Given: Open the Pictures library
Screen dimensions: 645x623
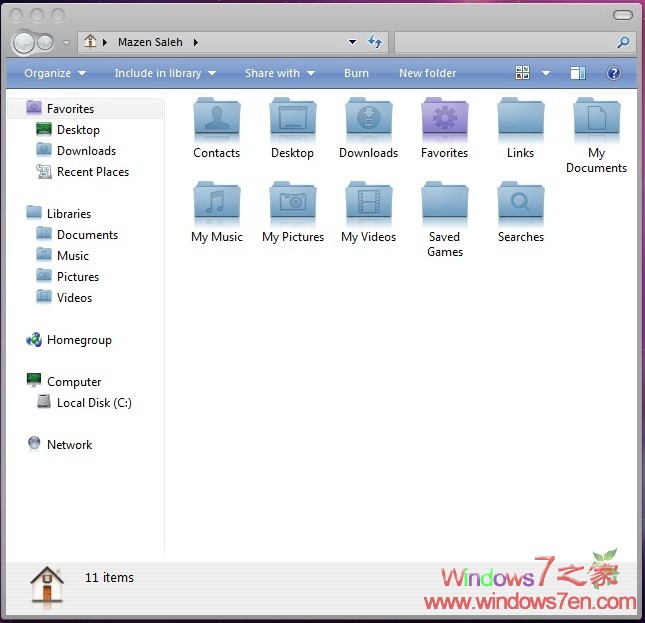Looking at the screenshot, I should (x=67, y=276).
